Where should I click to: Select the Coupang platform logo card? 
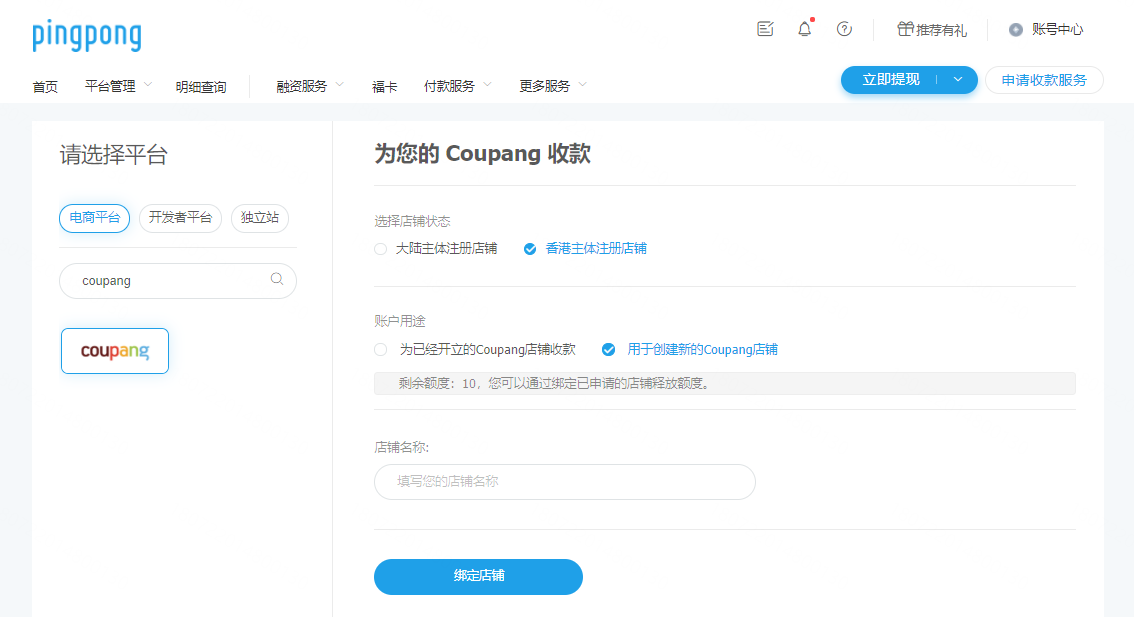pyautogui.click(x=115, y=351)
